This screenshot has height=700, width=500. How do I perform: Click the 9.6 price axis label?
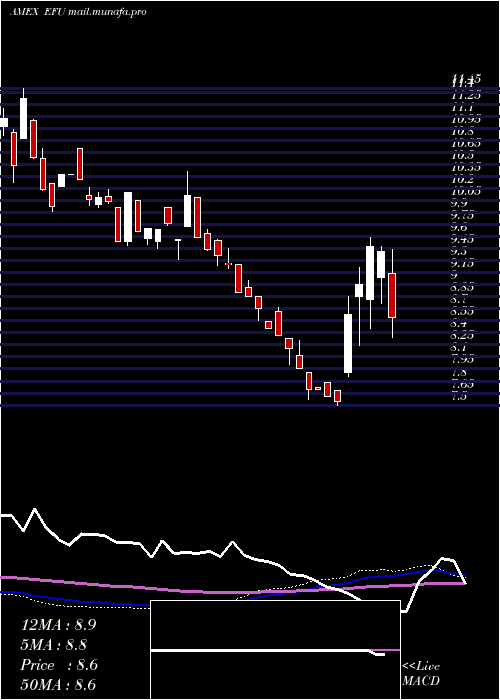click(459, 228)
